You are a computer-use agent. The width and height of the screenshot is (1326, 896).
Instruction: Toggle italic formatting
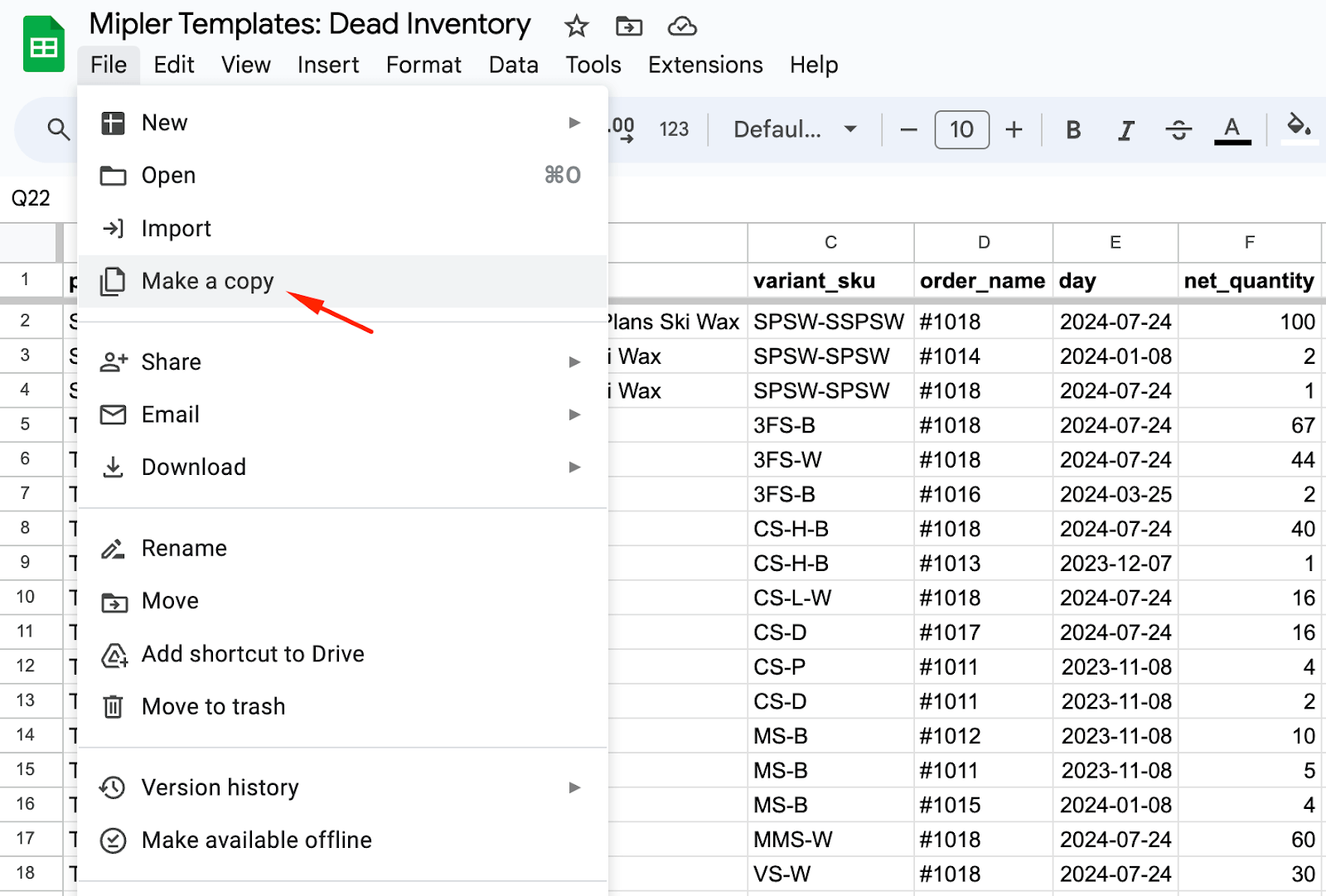(1125, 129)
